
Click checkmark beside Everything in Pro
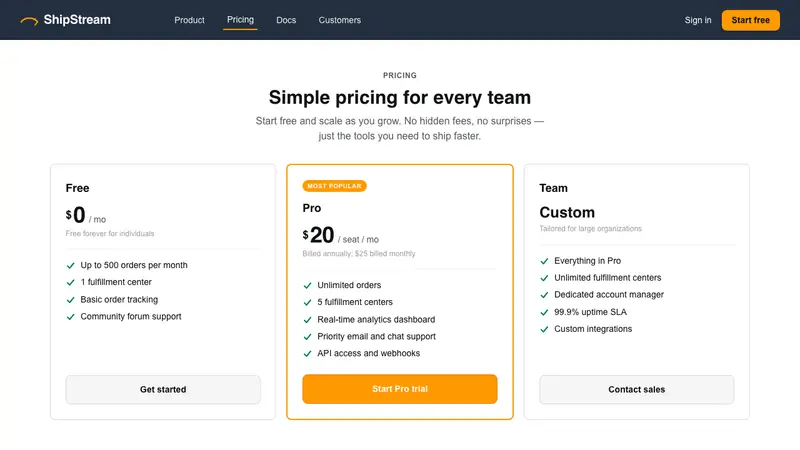[x=544, y=261]
